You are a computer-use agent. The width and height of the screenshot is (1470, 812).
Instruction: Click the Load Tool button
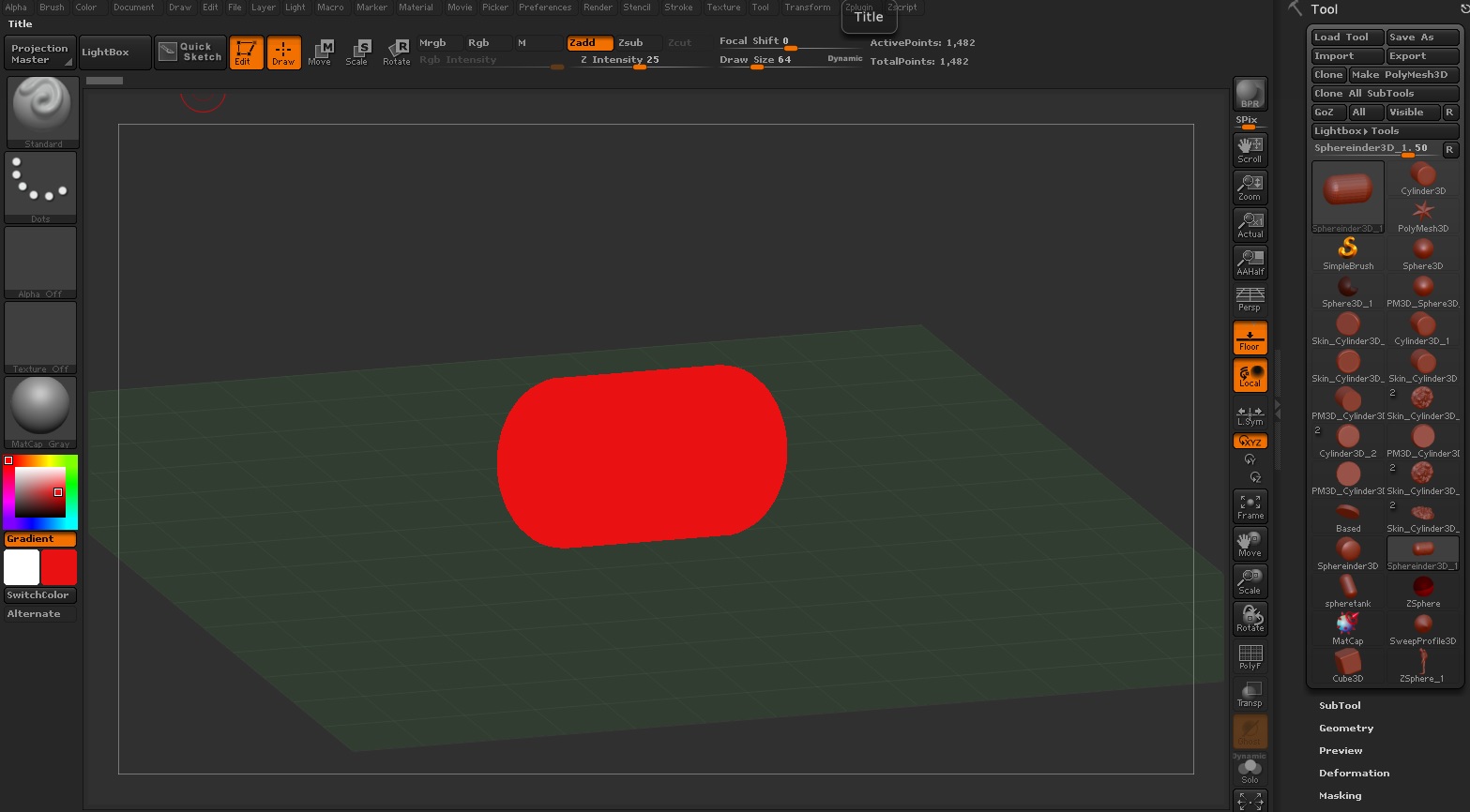(1345, 38)
